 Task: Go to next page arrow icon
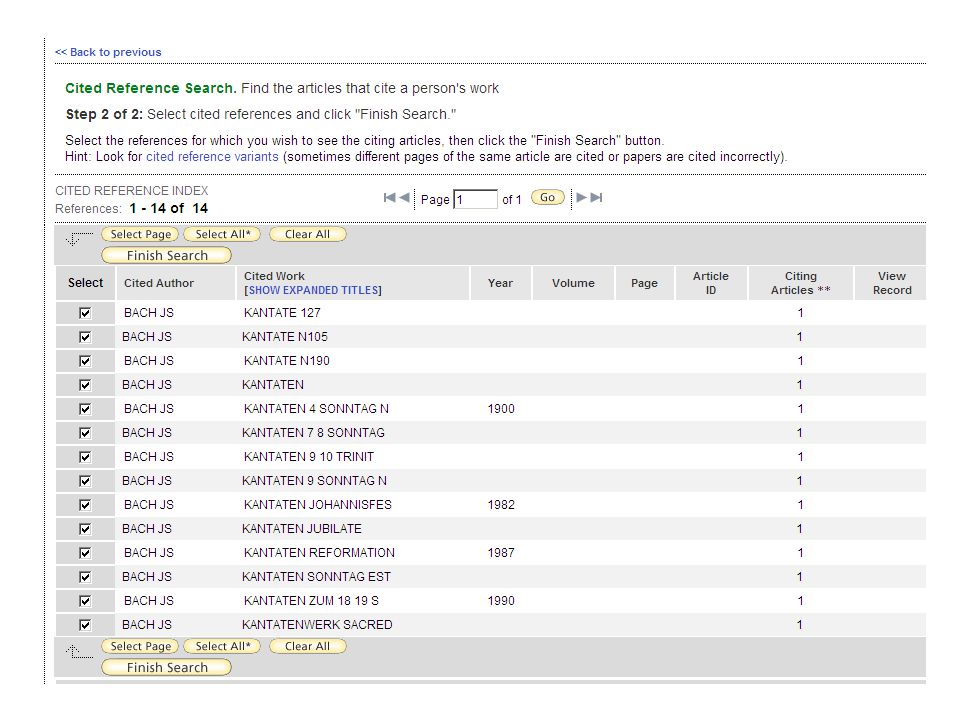[582, 197]
